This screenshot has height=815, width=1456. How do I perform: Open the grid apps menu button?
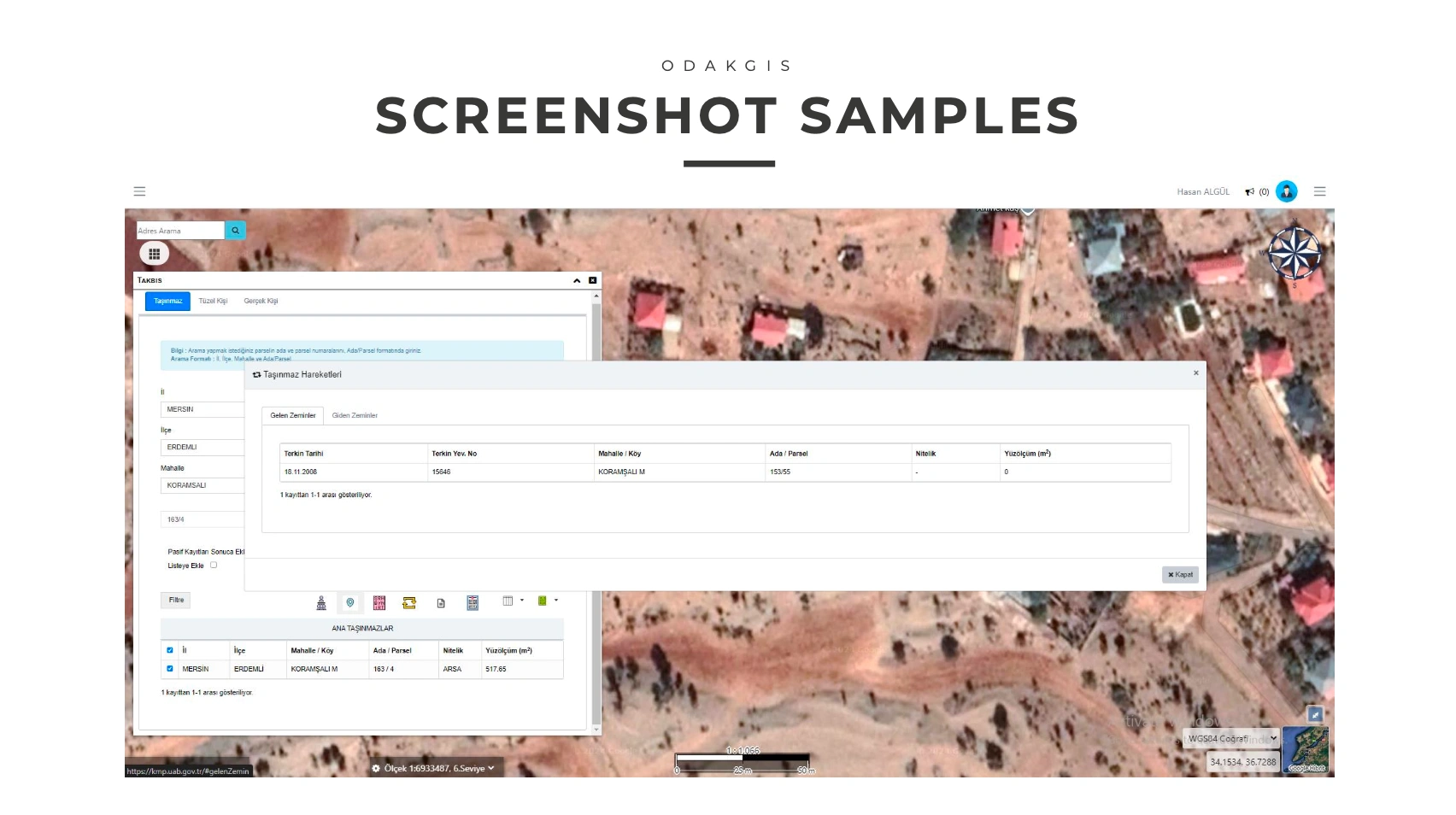[x=155, y=254]
